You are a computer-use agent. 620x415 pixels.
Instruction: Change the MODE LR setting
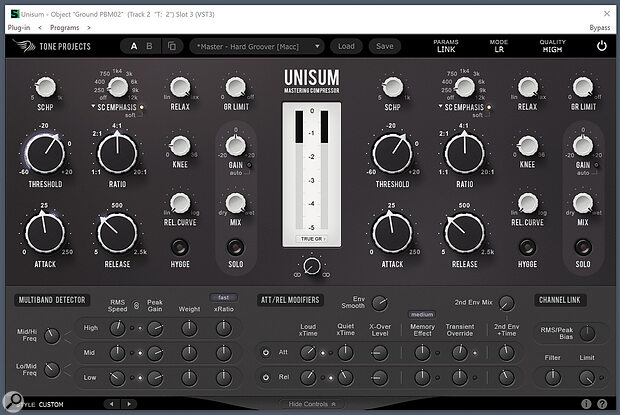[499, 46]
